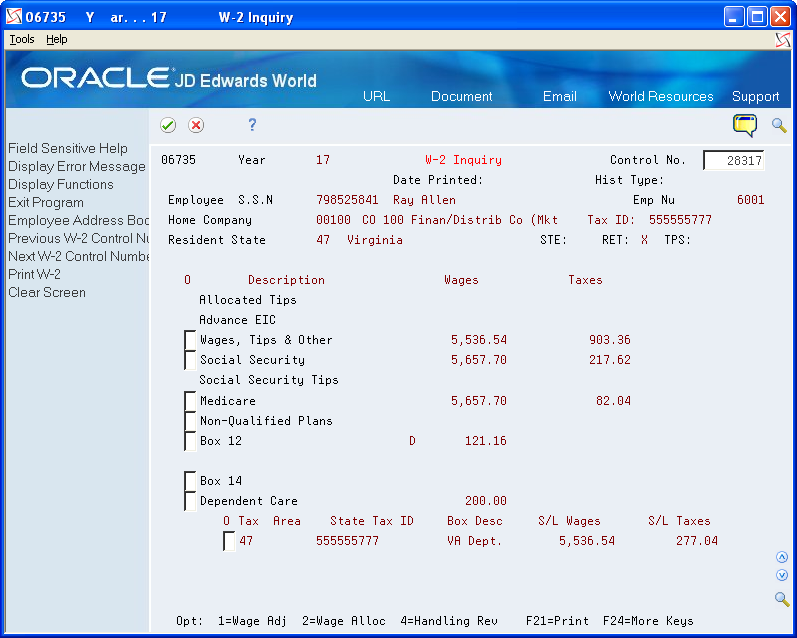Screen dimensions: 797x638
Task: Open World Resources link
Action: [661, 96]
